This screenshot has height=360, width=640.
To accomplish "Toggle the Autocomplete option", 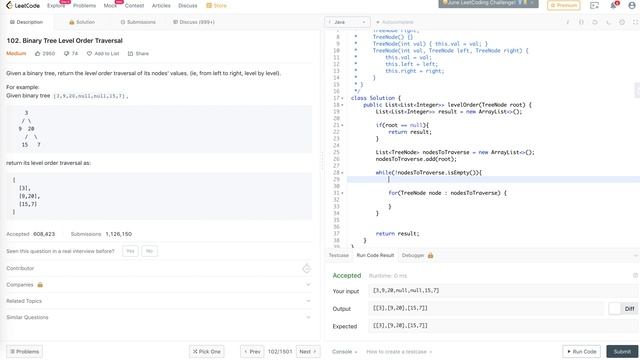I will pyautogui.click(x=394, y=22).
